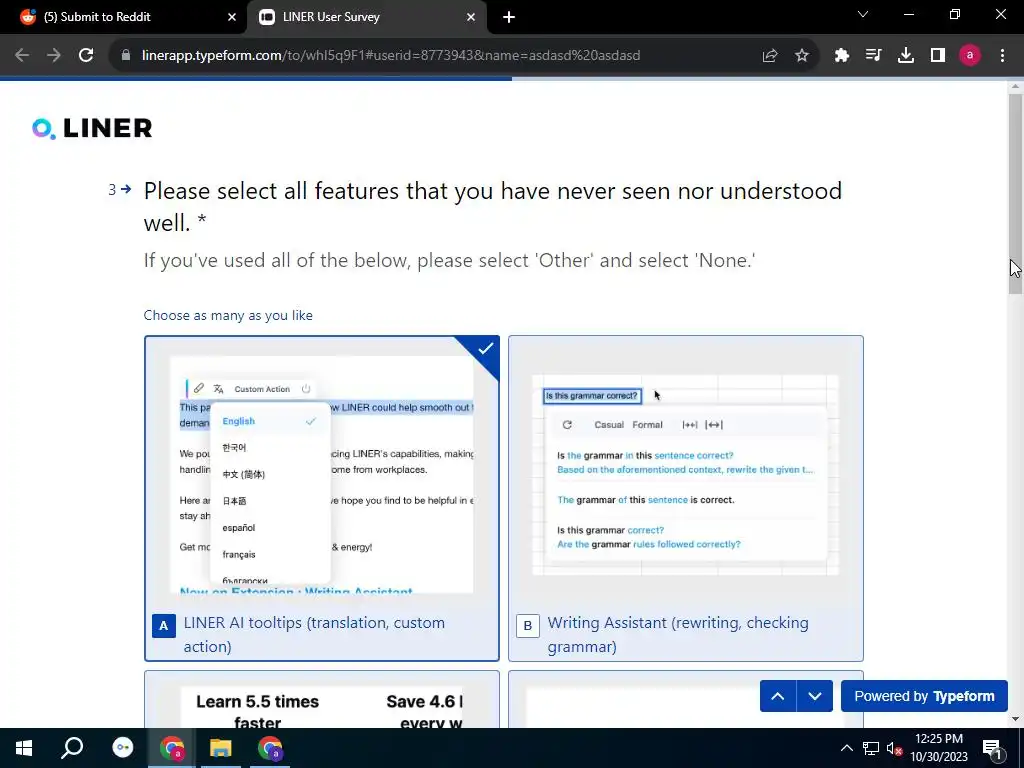Click the scrollbar down arrow
Viewport: 1024px width, 768px height.
click(1016, 719)
